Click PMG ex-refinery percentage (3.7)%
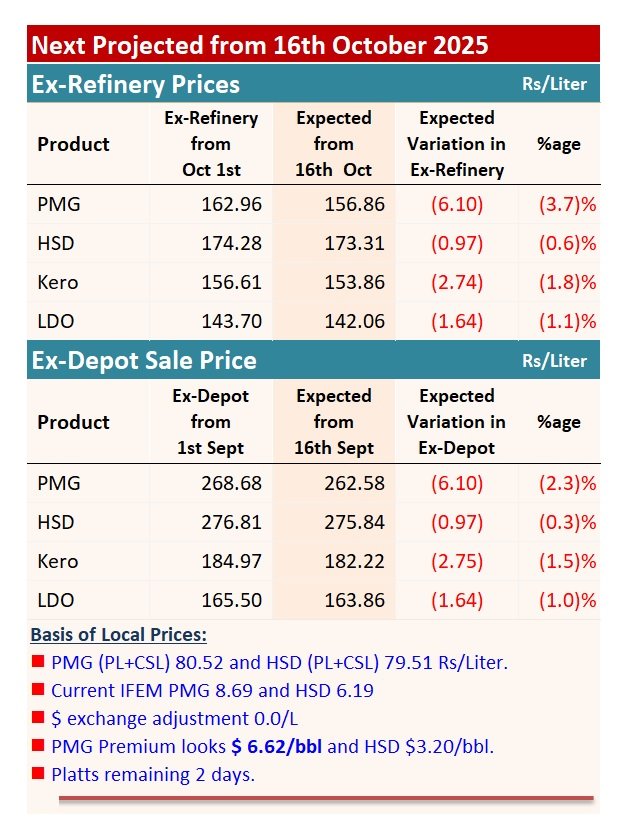 [x=567, y=204]
